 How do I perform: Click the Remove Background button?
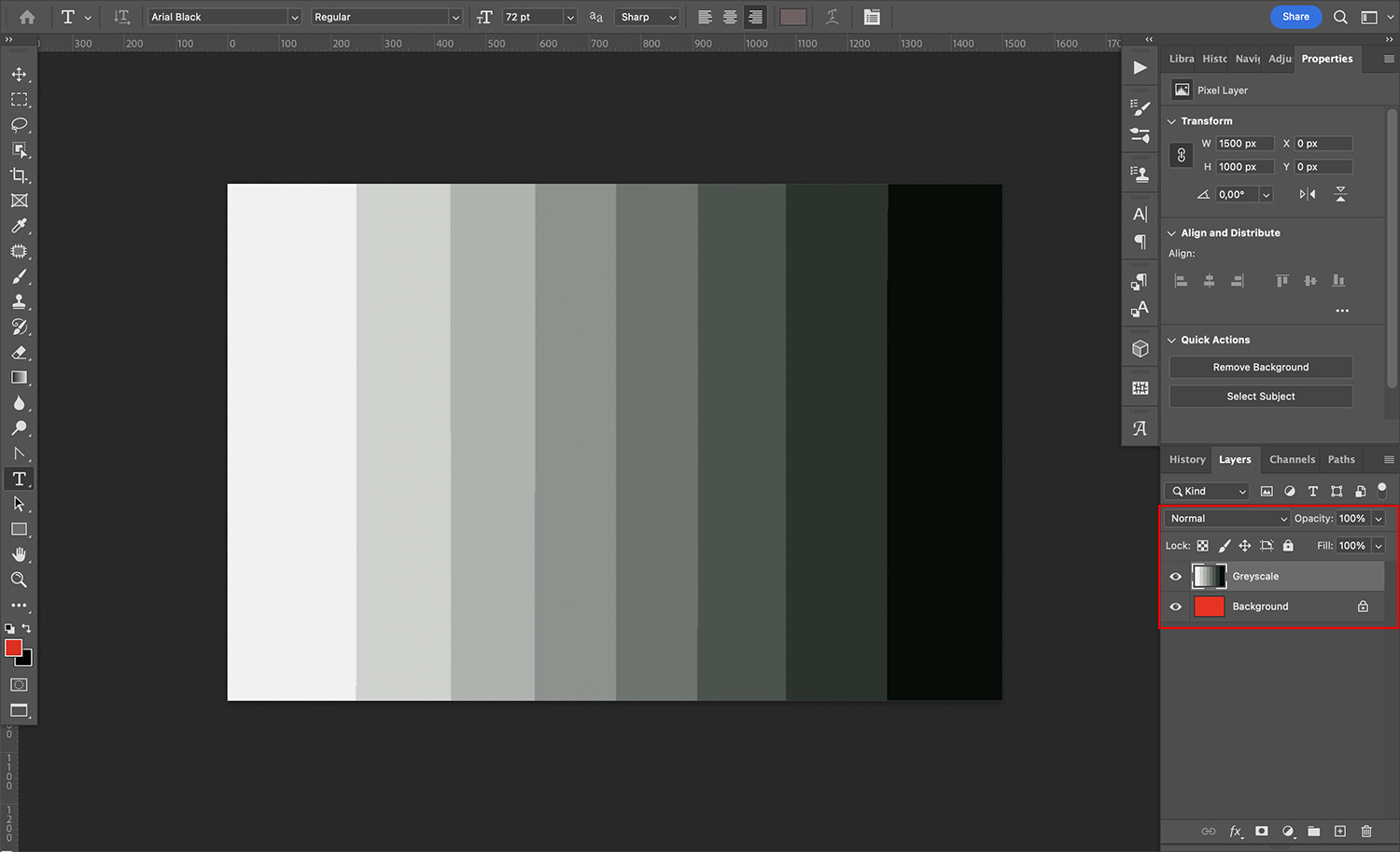(x=1260, y=367)
